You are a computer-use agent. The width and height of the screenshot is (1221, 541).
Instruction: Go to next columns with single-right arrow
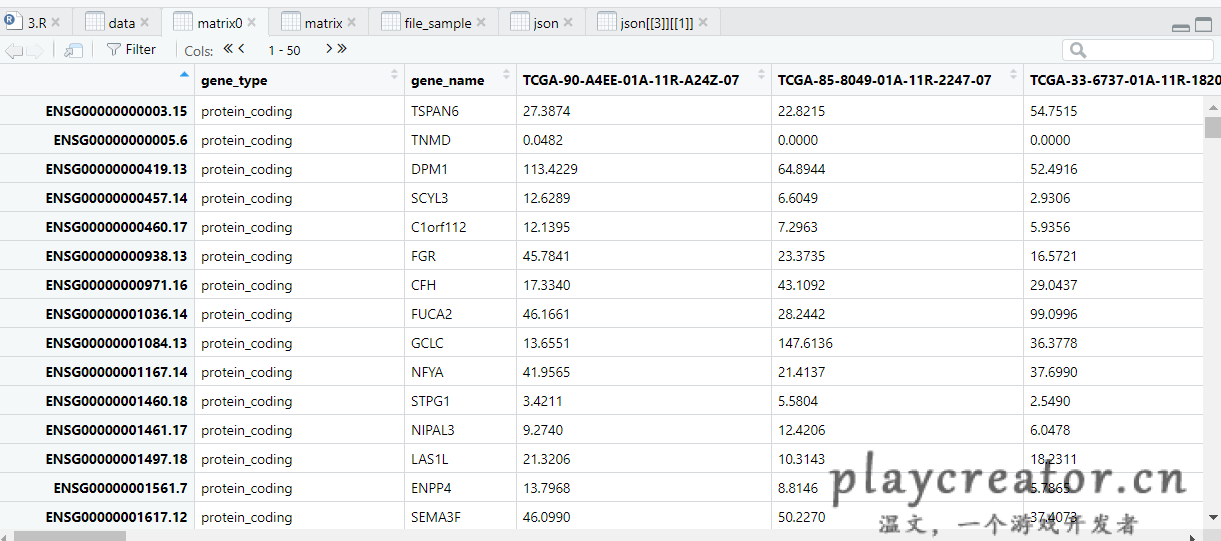(x=328, y=49)
